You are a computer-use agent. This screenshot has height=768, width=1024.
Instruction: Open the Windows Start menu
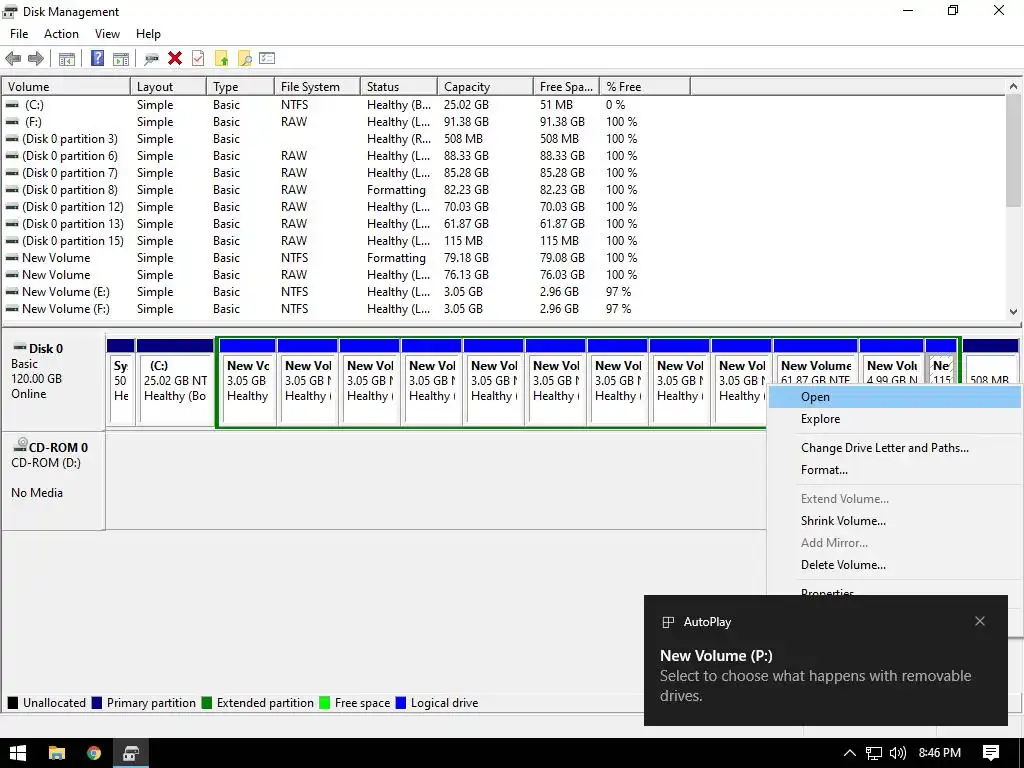[x=18, y=753]
